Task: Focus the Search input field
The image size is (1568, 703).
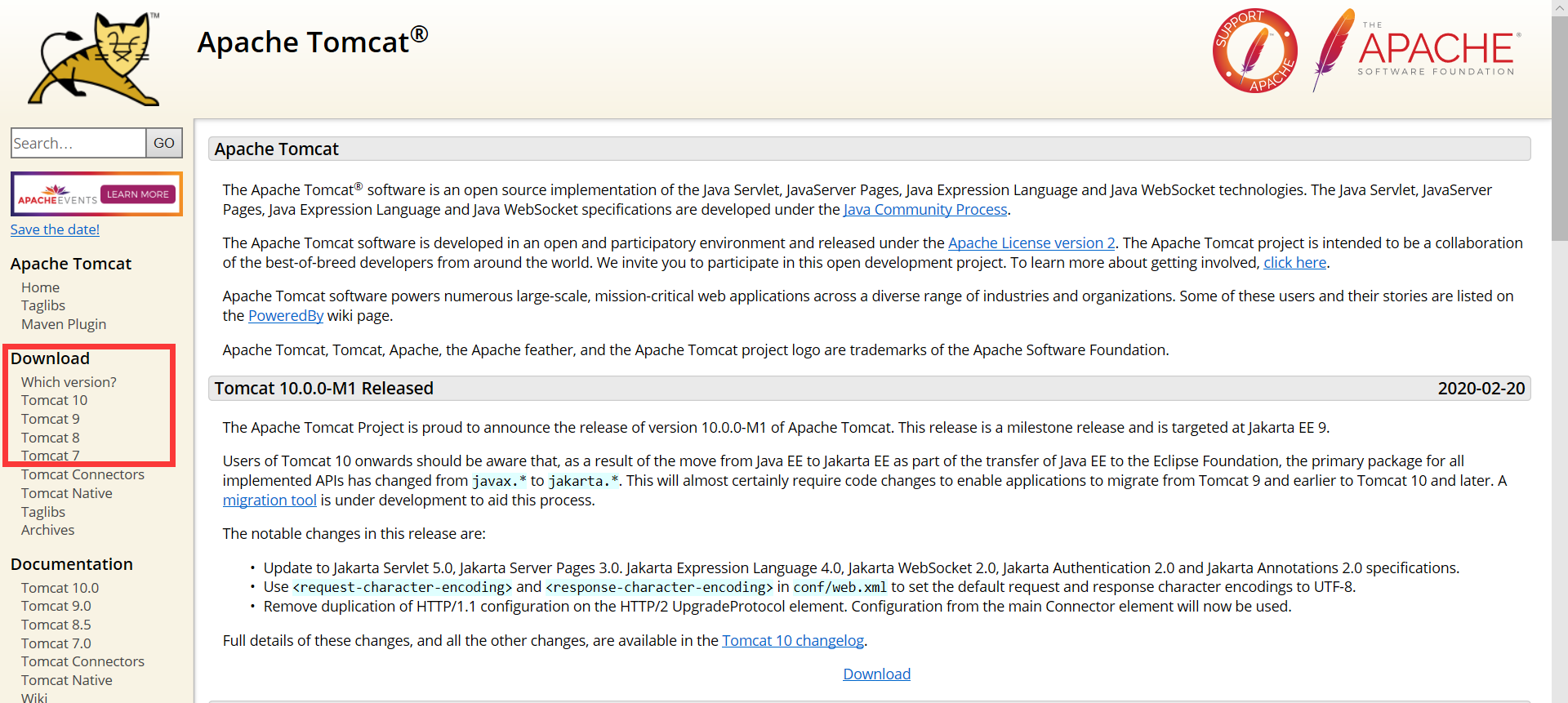Action: coord(78,143)
